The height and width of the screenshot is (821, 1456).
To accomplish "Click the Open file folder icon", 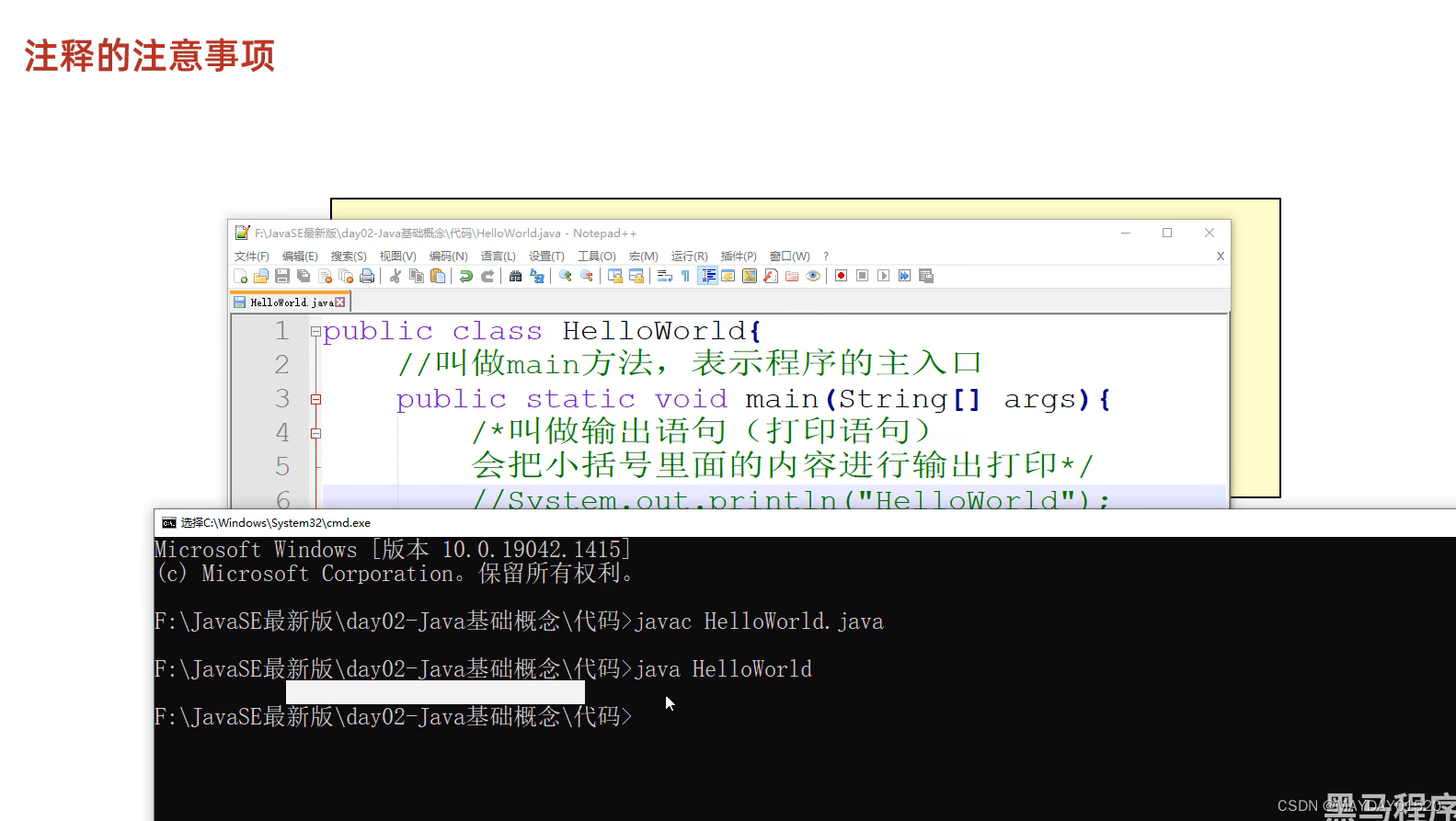I will (x=261, y=276).
